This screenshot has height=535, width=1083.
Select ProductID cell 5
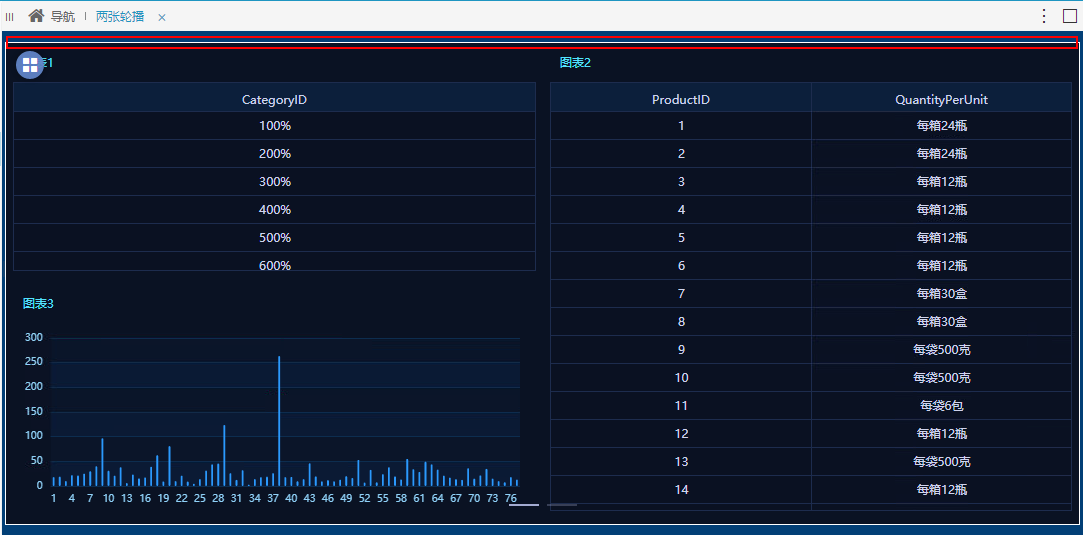(681, 237)
